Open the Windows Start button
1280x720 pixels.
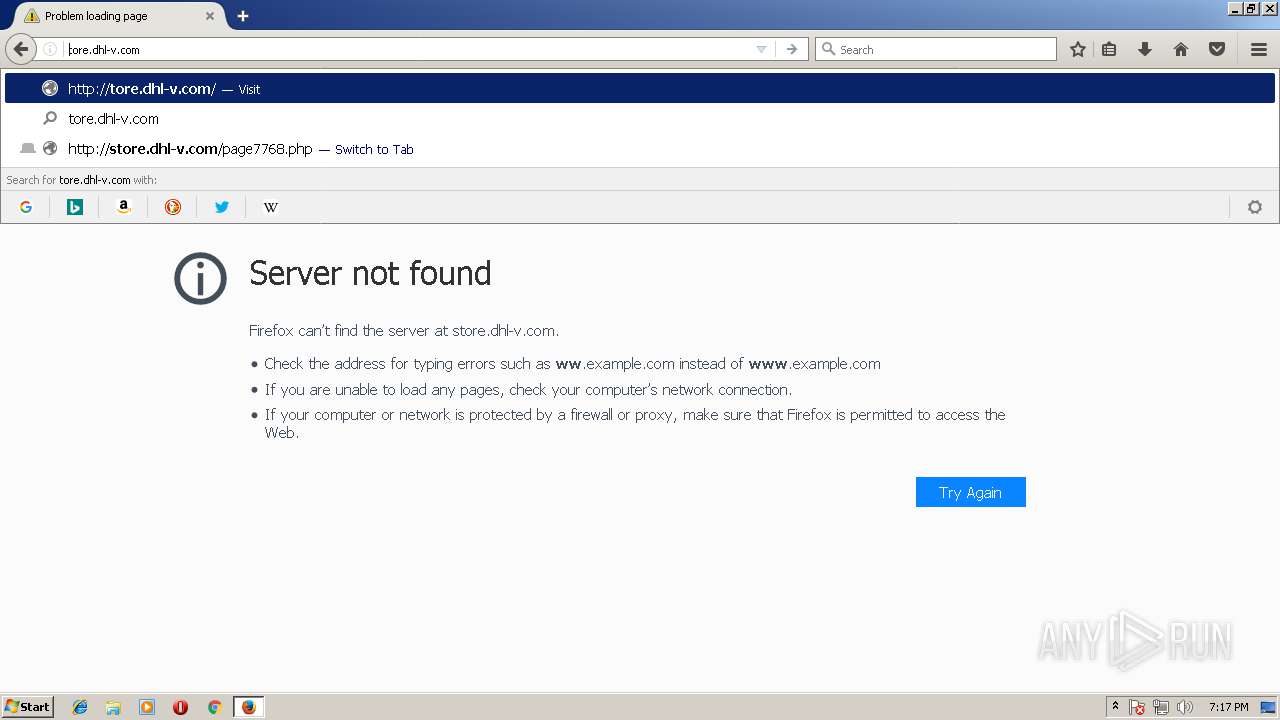28,707
